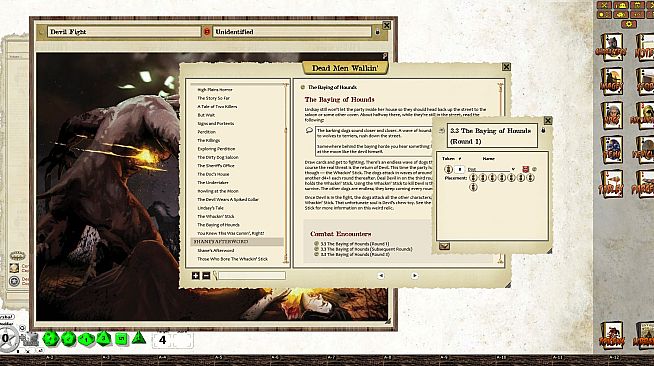The image size is (654, 366).
Task: Select 'The Dirty Dog Saloon' entry
Action: click(x=218, y=157)
